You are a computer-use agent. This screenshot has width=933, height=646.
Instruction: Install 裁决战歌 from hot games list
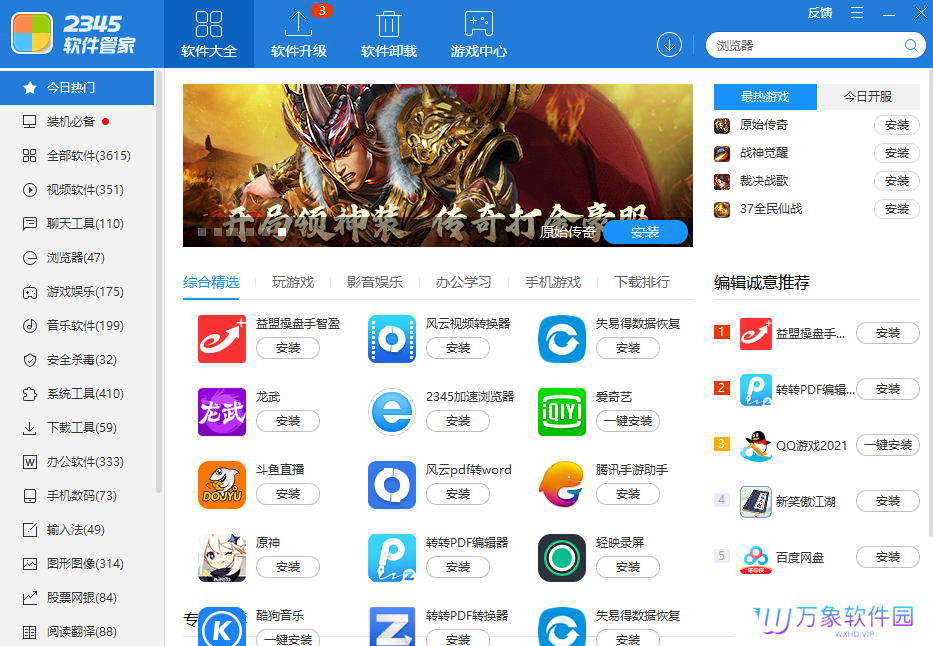pos(897,181)
